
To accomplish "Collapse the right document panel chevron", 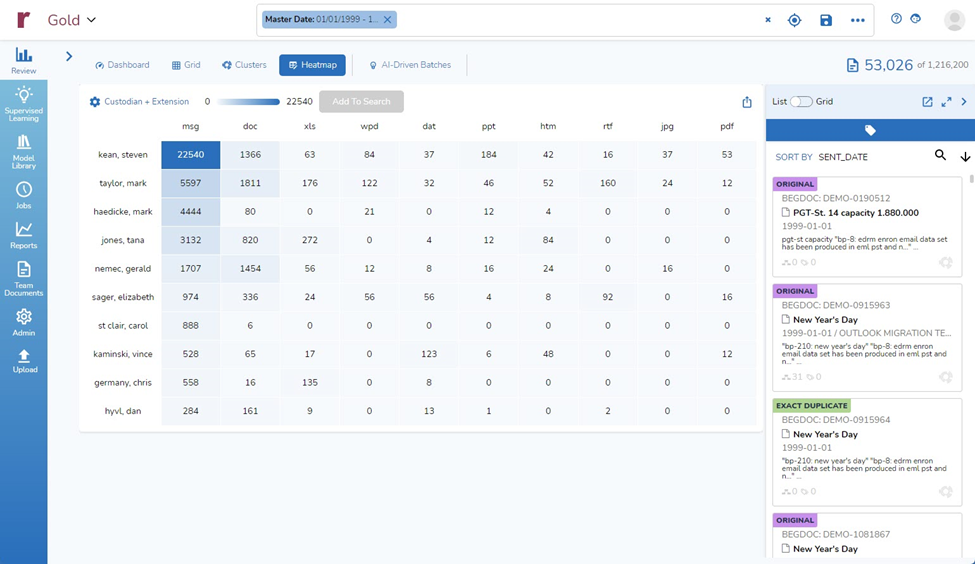I will click(964, 101).
